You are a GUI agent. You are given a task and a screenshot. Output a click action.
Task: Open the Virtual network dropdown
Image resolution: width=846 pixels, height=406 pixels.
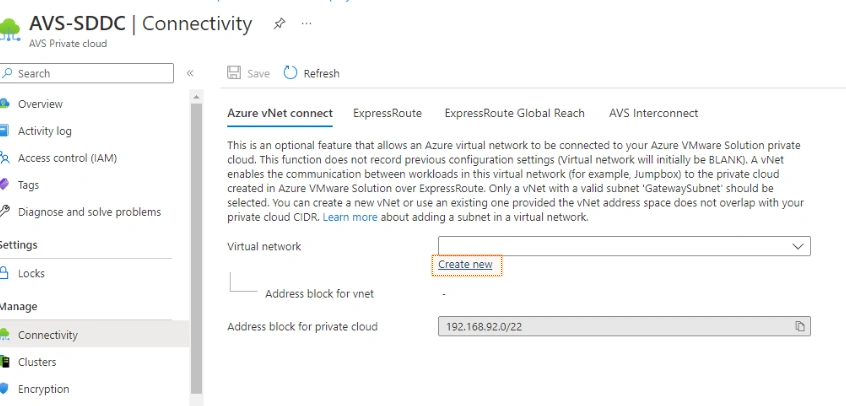624,246
